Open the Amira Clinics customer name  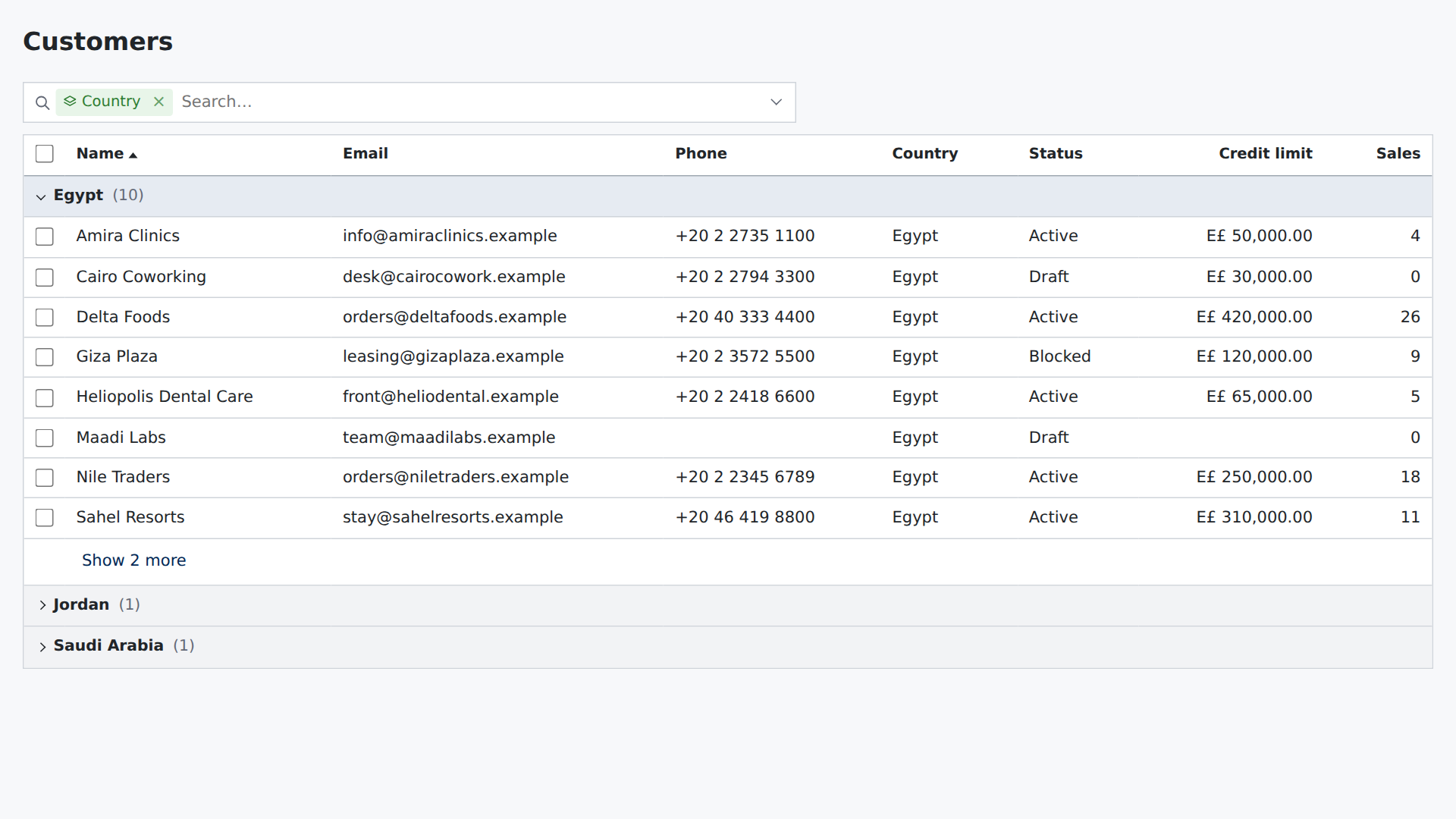point(127,236)
